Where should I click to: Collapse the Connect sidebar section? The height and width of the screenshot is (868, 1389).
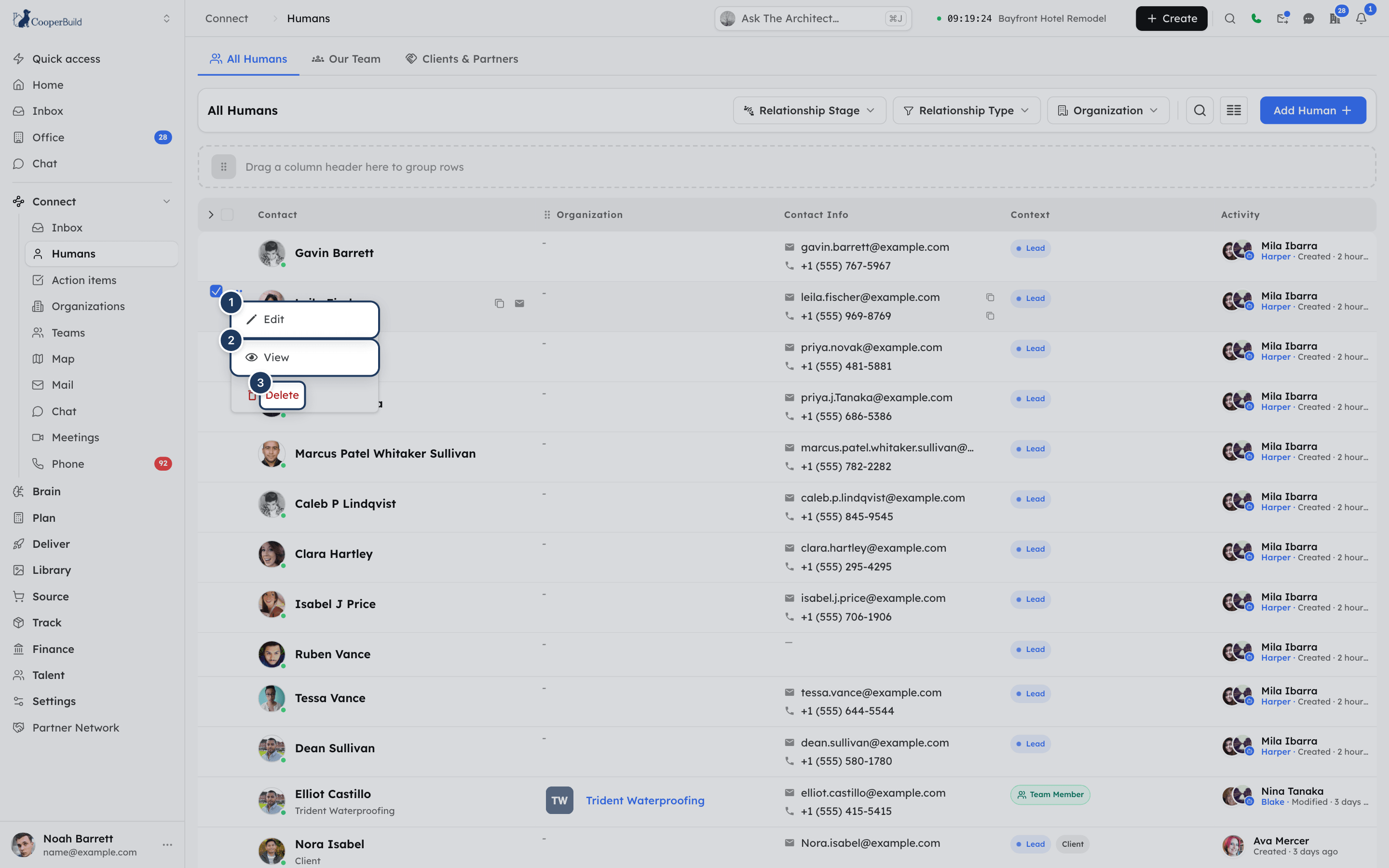pos(166,202)
